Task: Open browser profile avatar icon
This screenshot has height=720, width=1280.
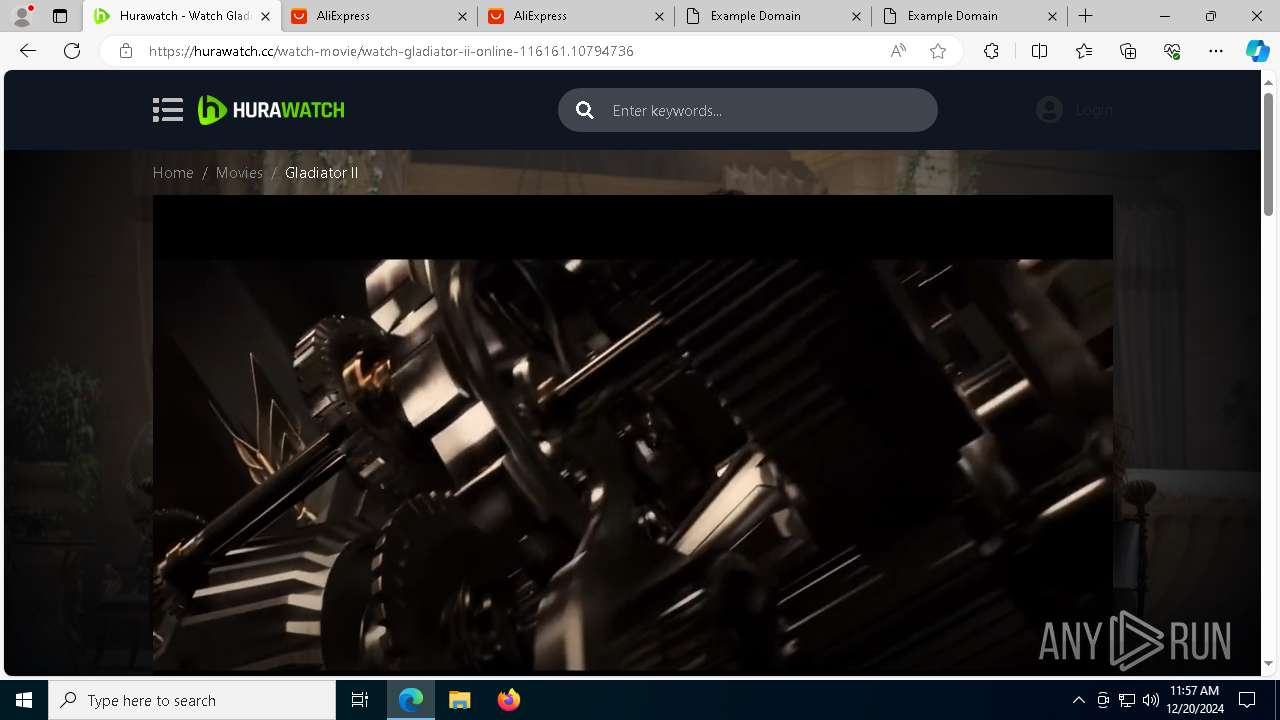Action: [22, 16]
